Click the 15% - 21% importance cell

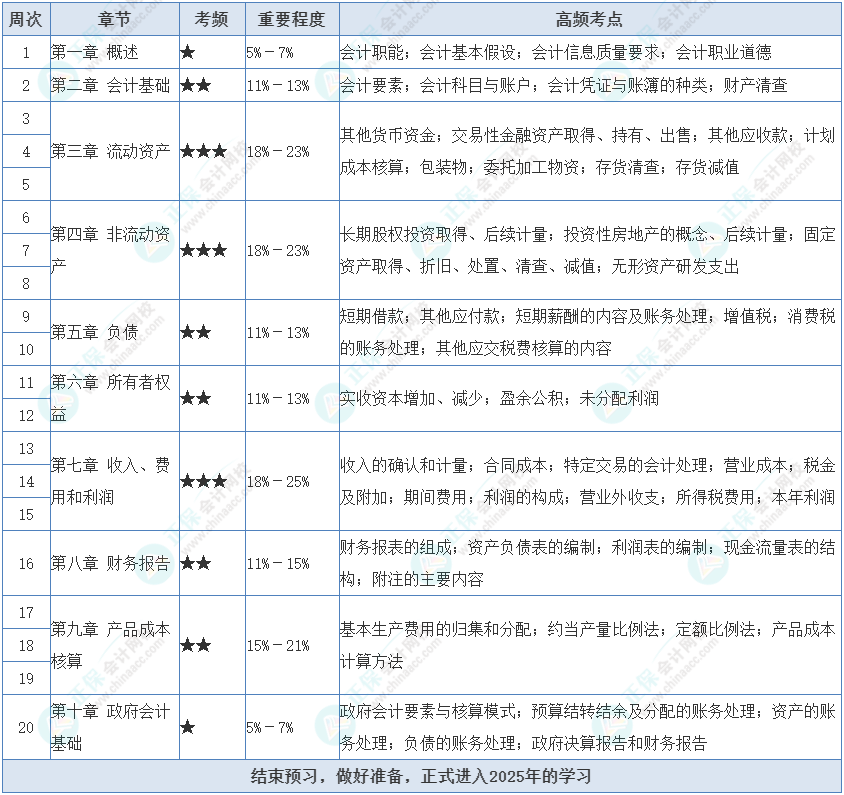[278, 645]
